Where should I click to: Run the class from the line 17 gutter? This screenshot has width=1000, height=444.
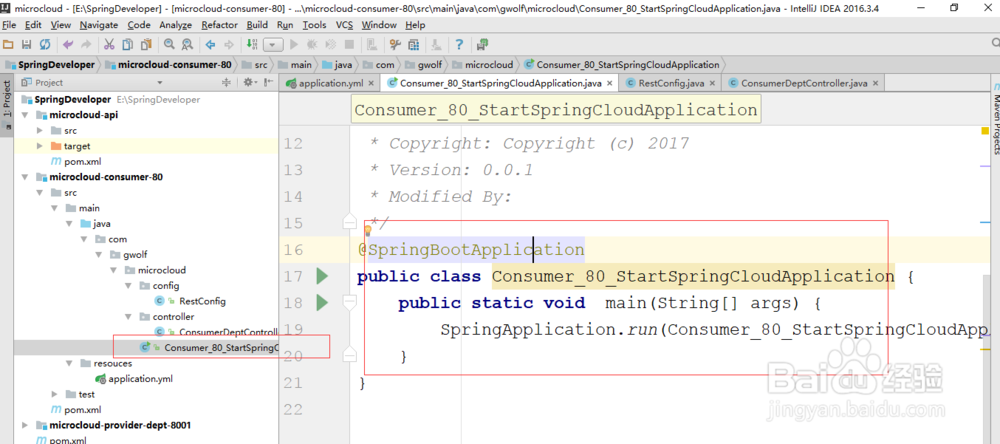(322, 276)
